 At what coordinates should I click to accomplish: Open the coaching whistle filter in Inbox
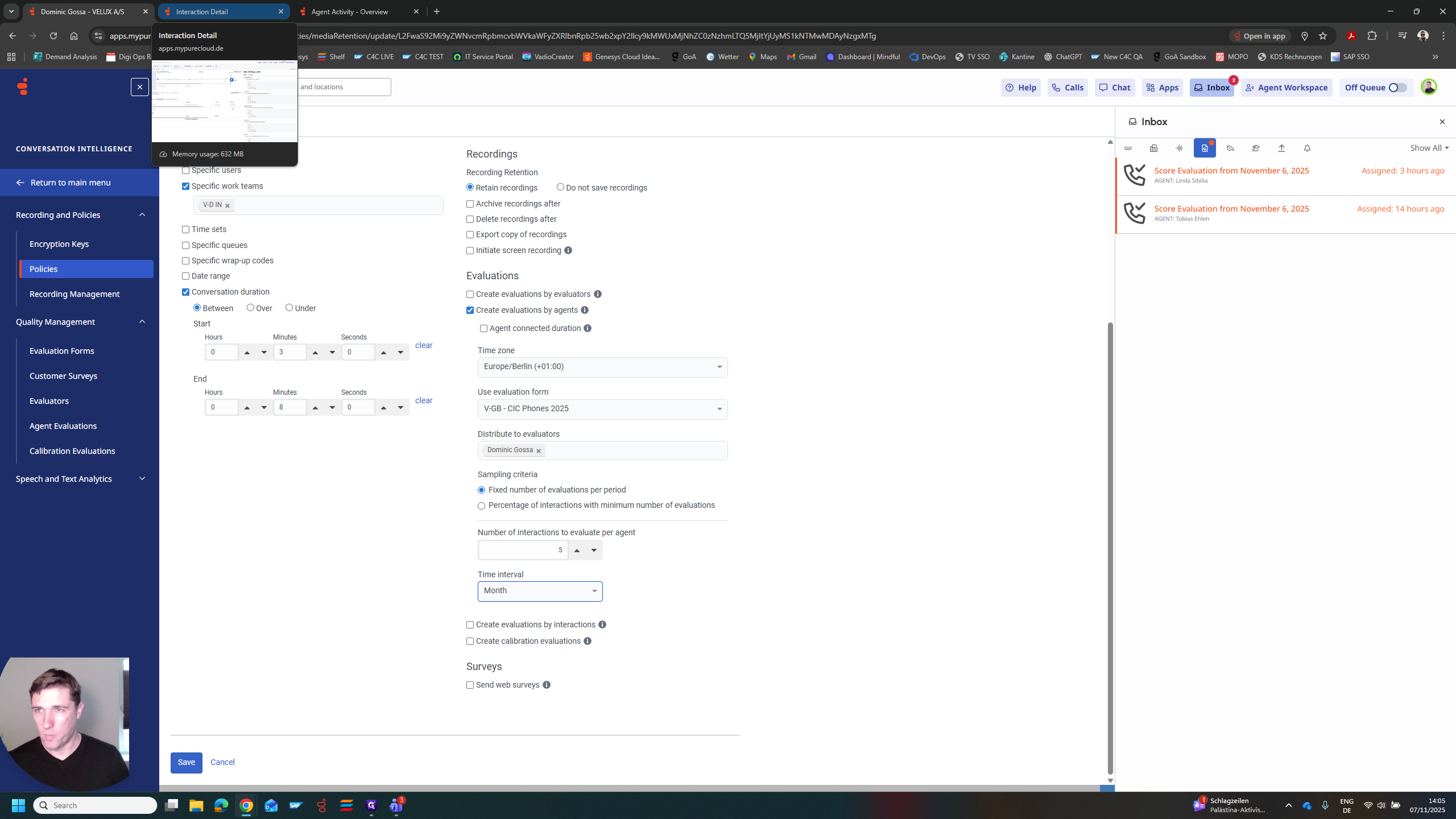tap(1230, 148)
